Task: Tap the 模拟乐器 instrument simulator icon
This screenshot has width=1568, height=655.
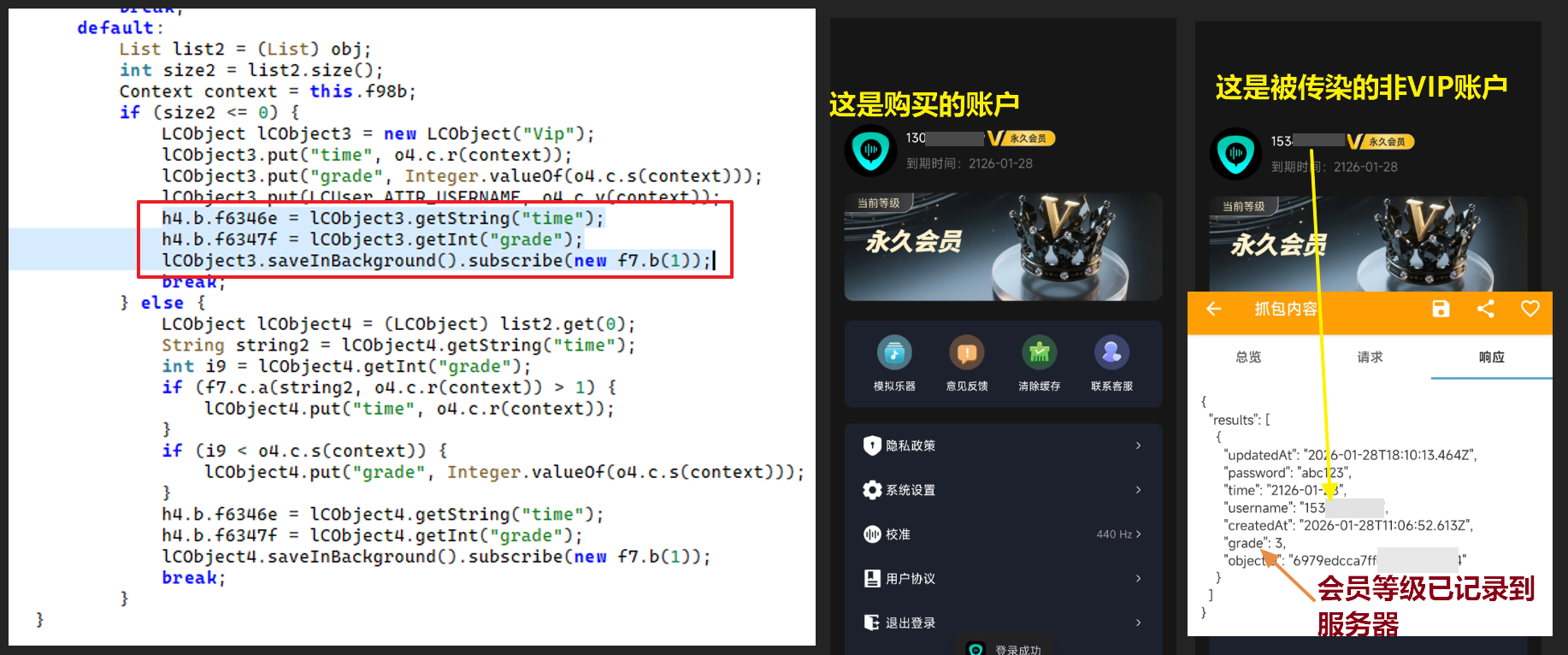Action: pyautogui.click(x=894, y=352)
